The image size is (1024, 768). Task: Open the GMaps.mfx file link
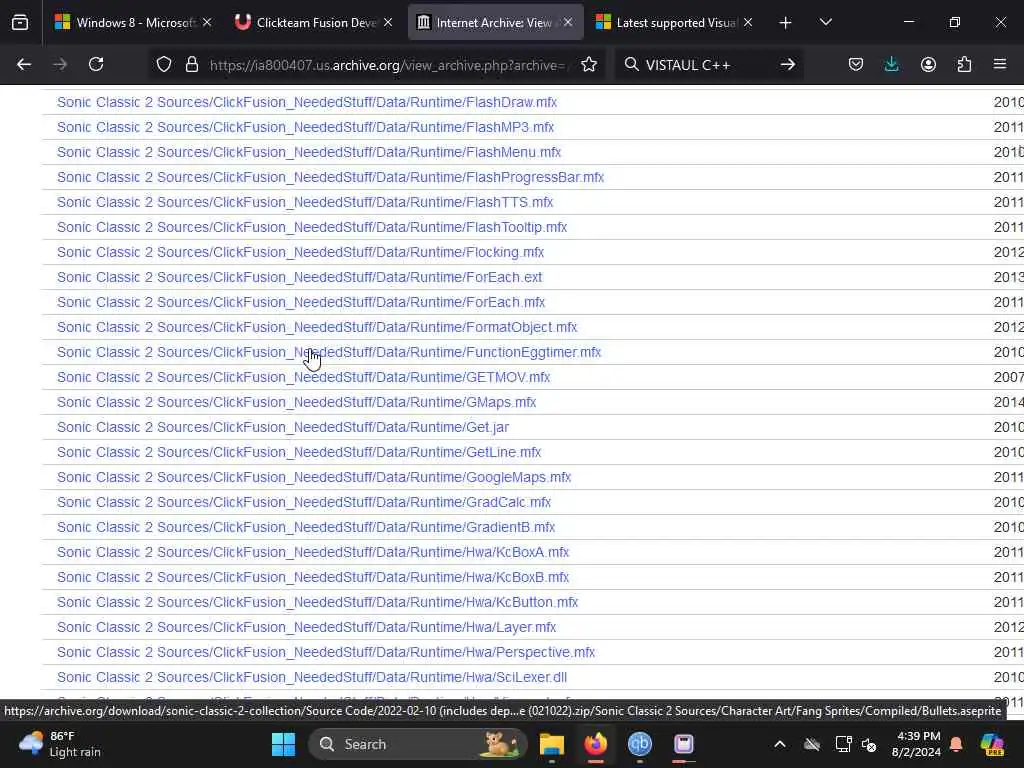(296, 402)
